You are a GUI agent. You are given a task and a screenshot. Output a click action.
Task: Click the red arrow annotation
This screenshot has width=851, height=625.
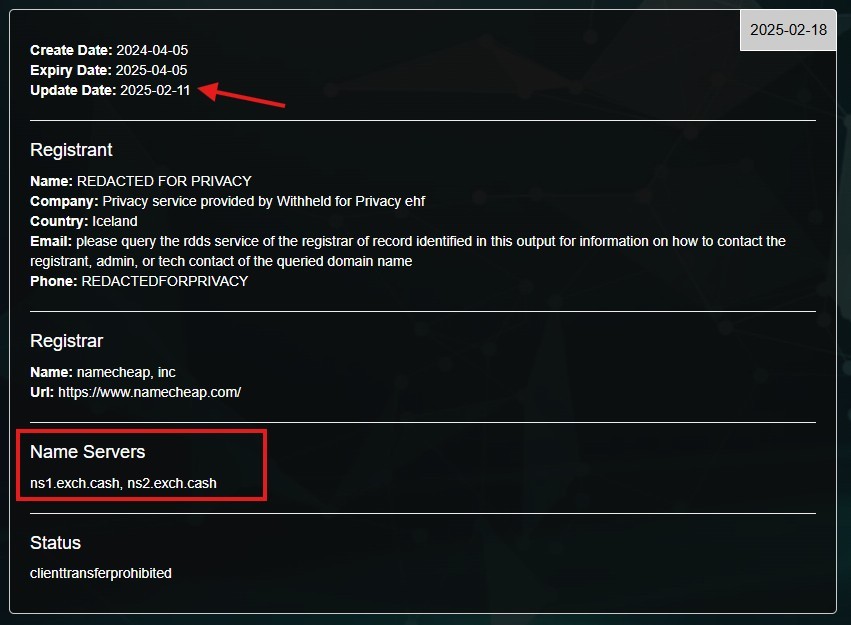tap(242, 95)
